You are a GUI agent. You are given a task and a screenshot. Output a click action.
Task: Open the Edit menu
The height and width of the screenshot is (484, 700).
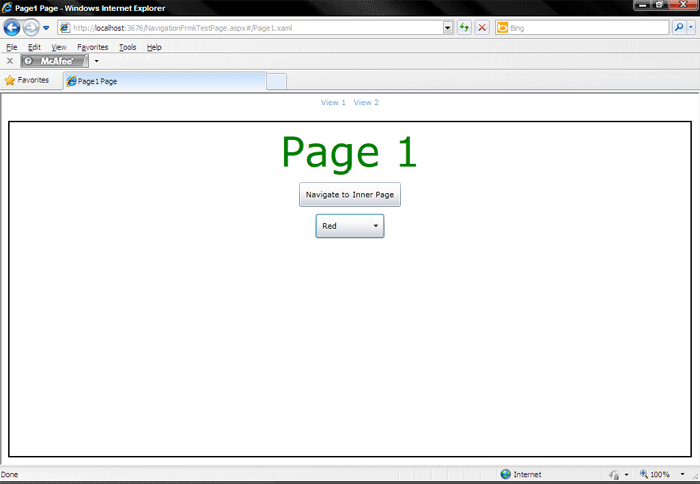pos(34,47)
